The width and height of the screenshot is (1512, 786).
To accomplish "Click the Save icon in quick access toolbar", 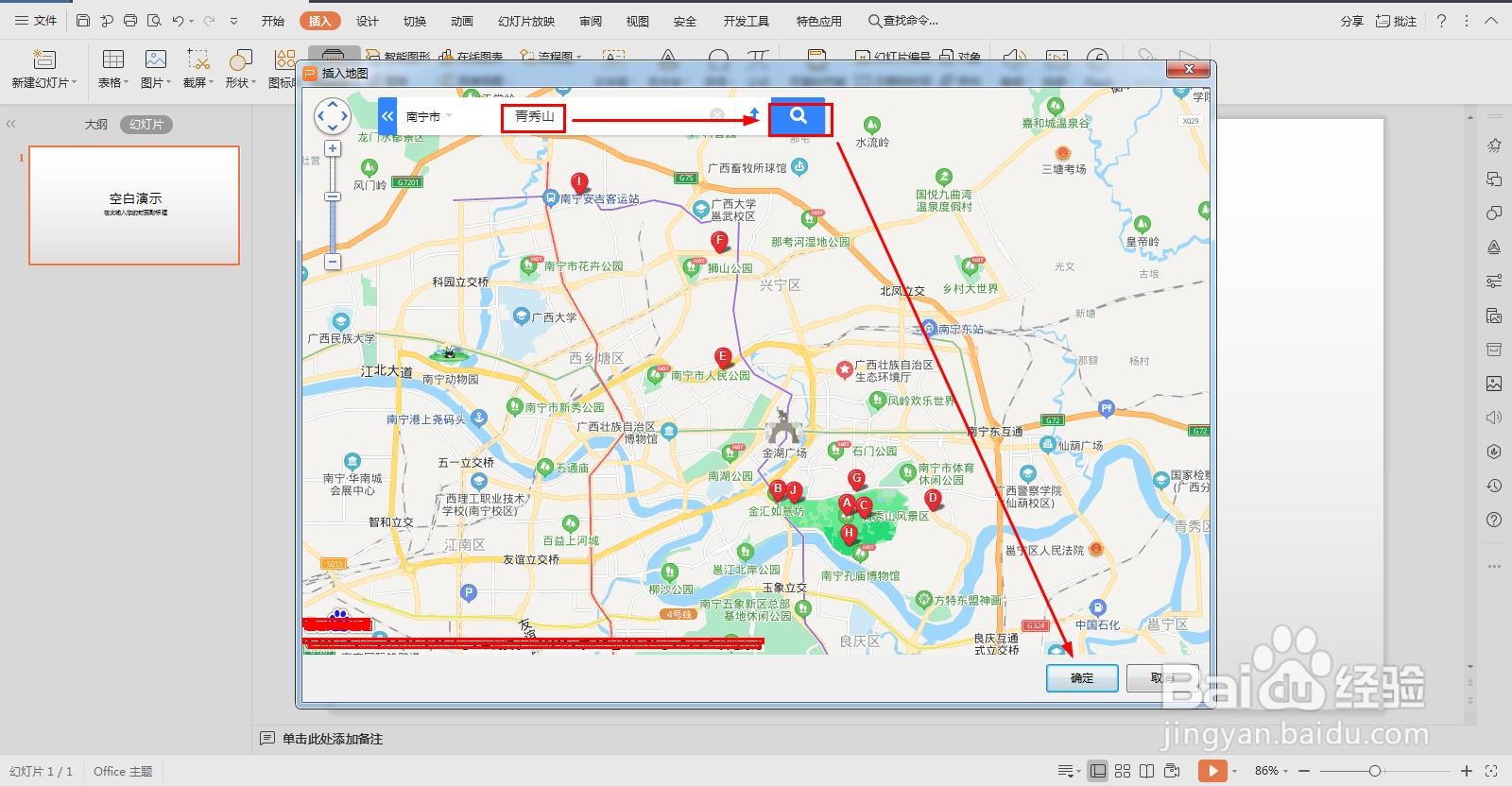I will (x=83, y=20).
